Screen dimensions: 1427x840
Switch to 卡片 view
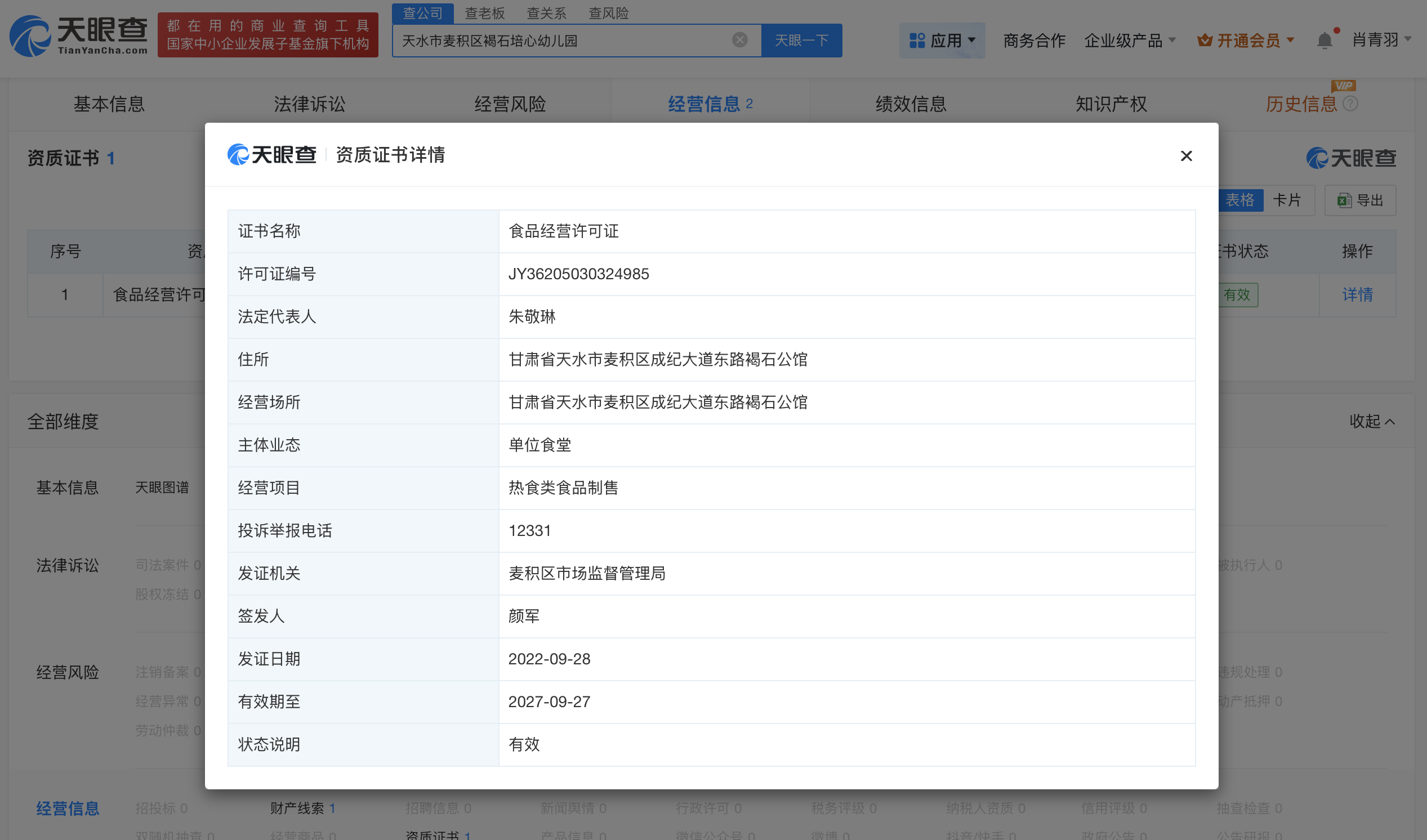[1287, 200]
